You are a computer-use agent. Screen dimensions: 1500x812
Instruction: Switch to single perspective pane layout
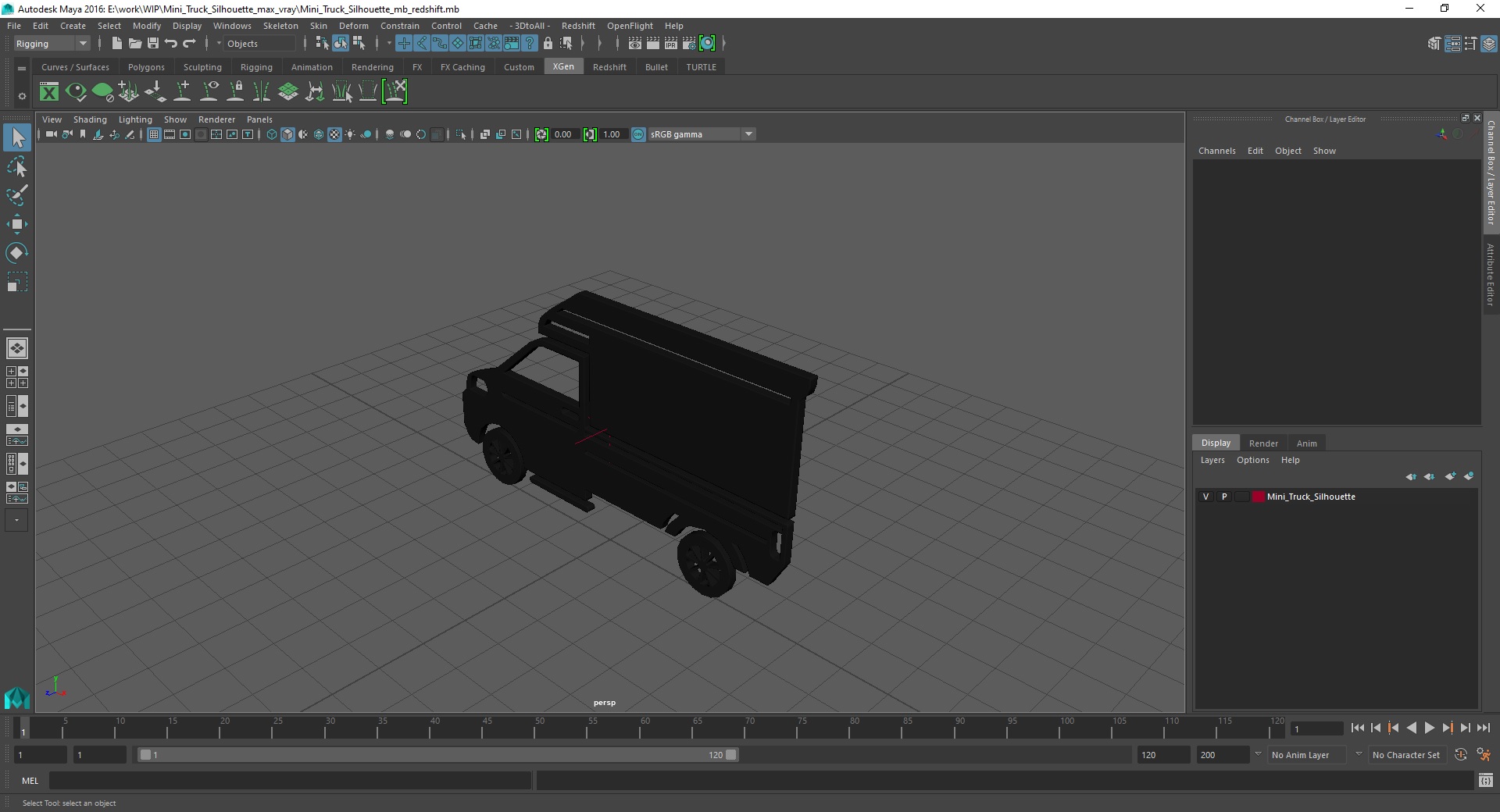click(17, 348)
